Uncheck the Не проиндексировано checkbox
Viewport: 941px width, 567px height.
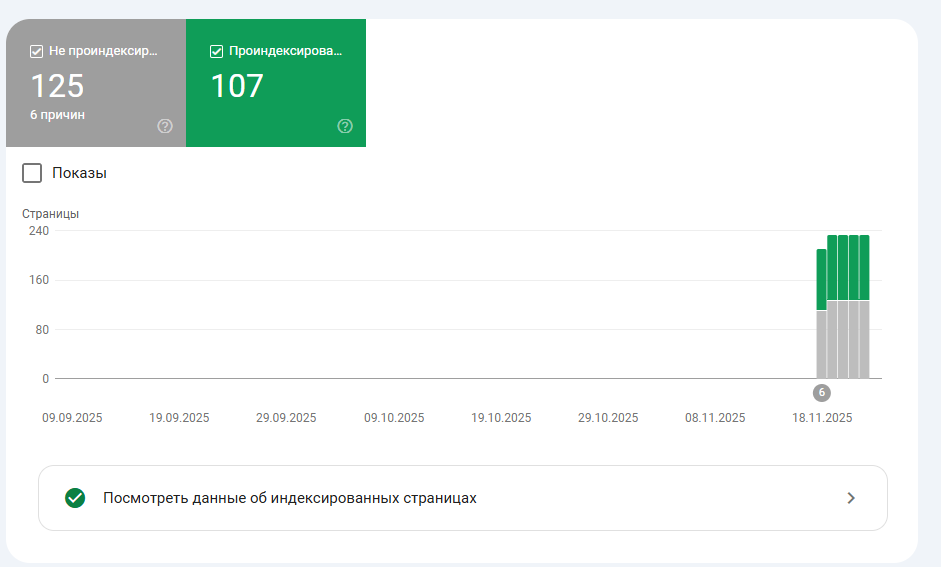37,52
